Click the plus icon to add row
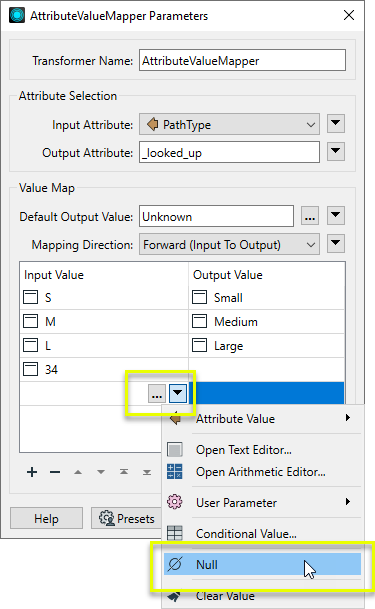The height and width of the screenshot is (609, 375). click(x=32, y=472)
